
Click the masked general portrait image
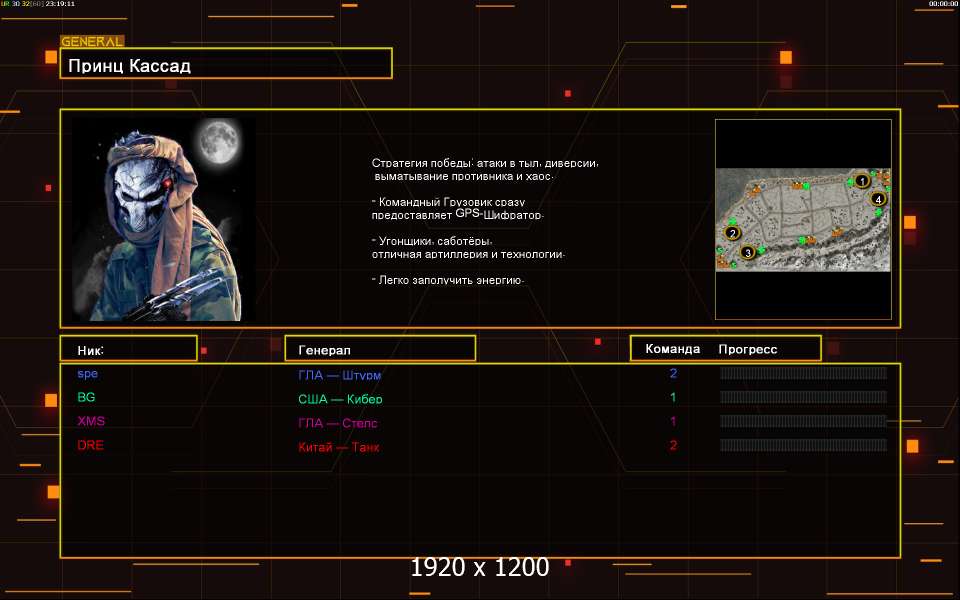click(x=163, y=219)
